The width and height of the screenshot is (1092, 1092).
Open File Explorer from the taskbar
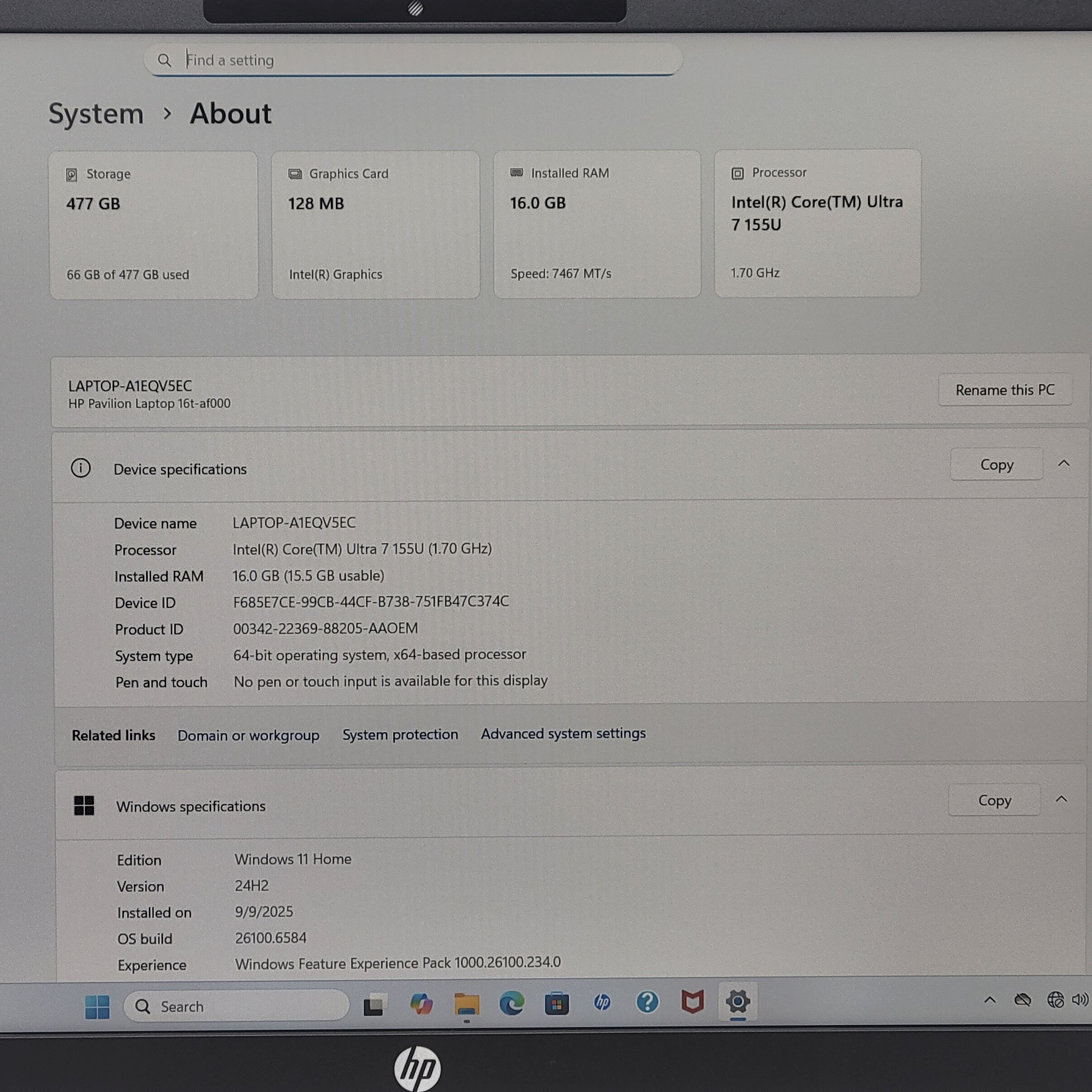466,1004
